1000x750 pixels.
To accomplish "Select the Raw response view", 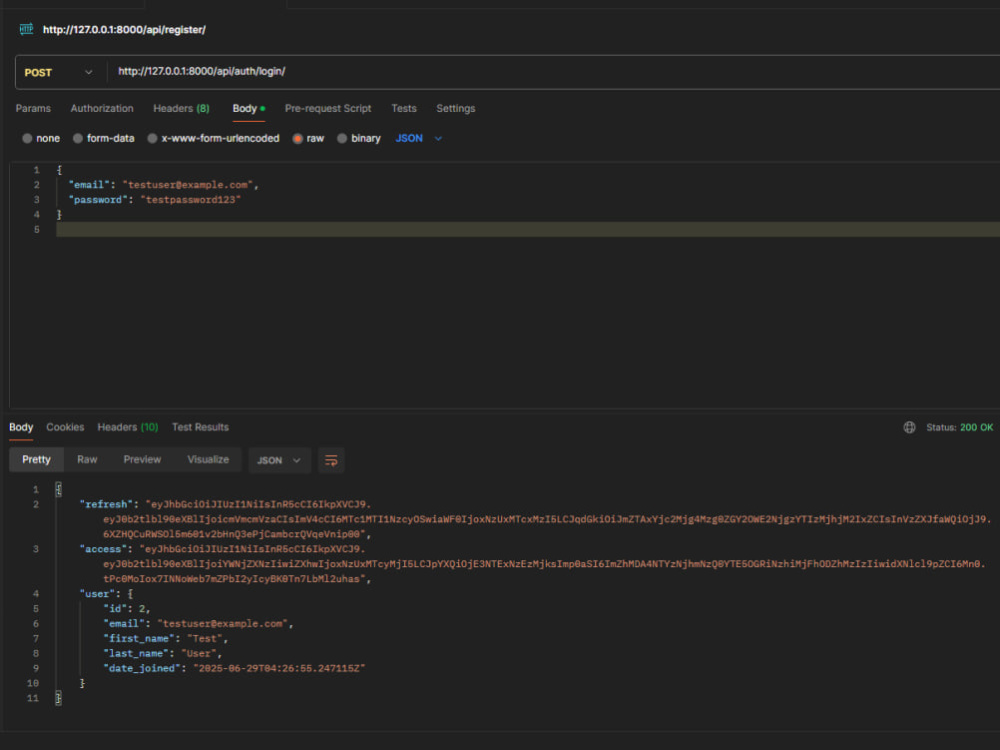I will 87,460.
